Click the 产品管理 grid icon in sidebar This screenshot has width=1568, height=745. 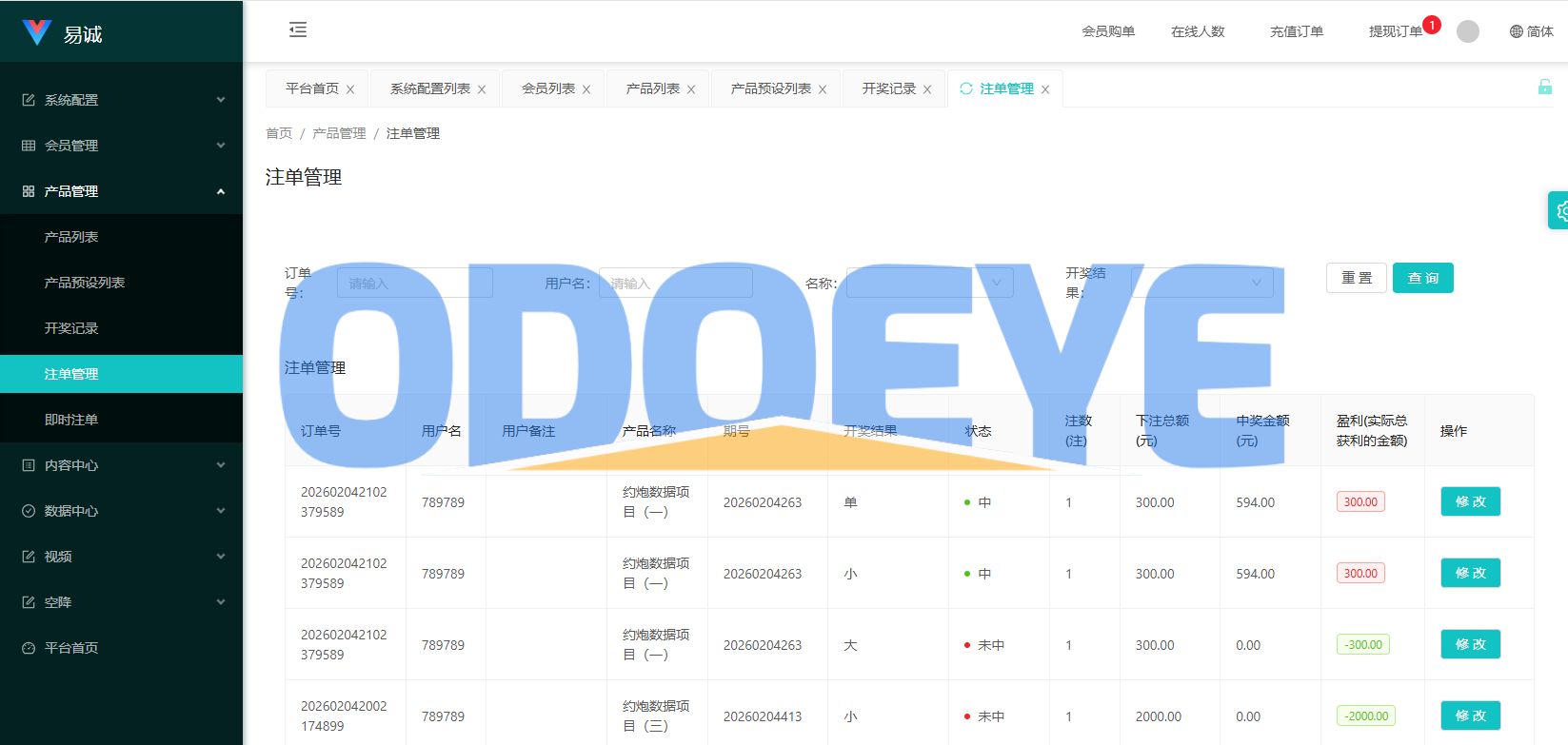click(29, 191)
